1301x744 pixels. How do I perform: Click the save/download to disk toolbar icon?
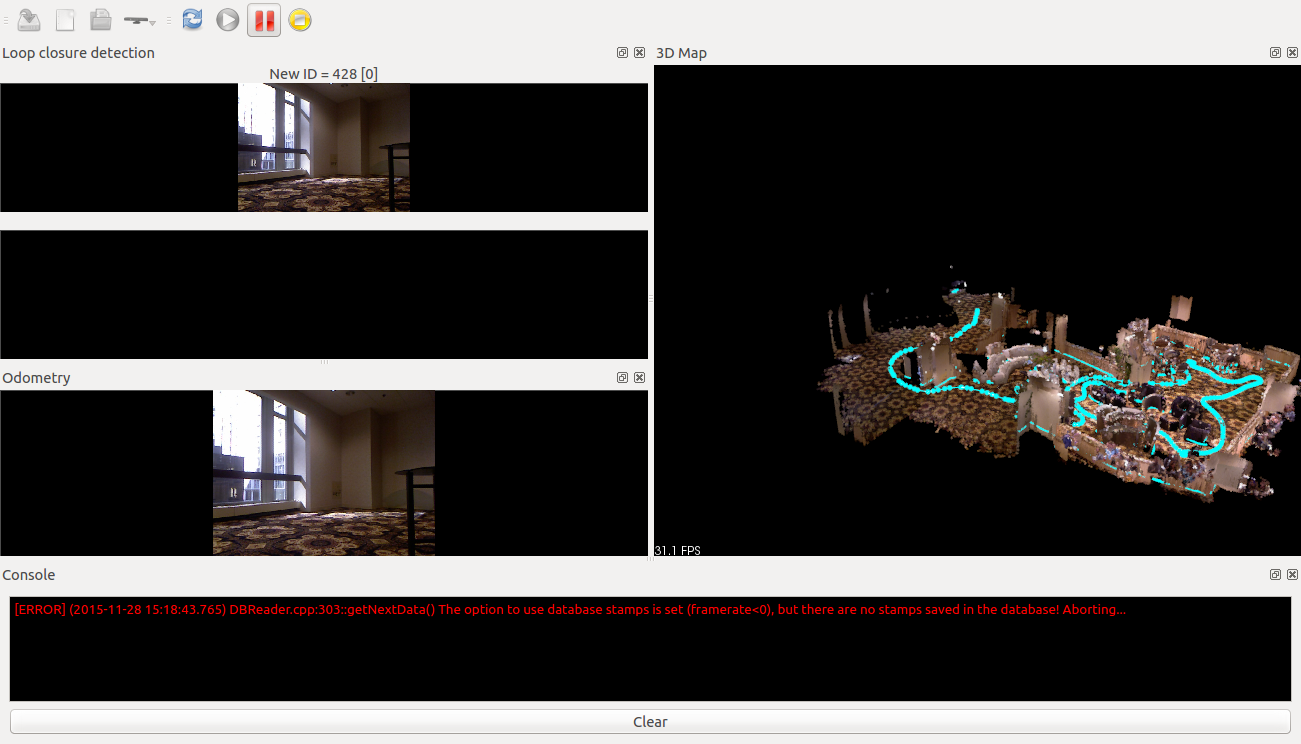tap(29, 19)
